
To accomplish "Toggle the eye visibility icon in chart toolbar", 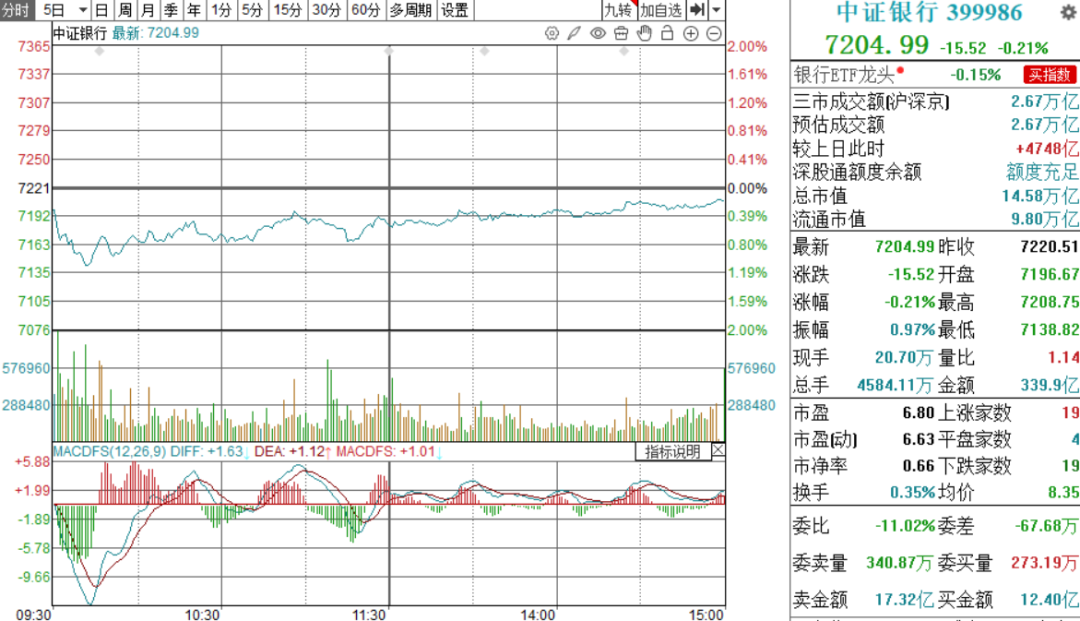I will tap(598, 33).
